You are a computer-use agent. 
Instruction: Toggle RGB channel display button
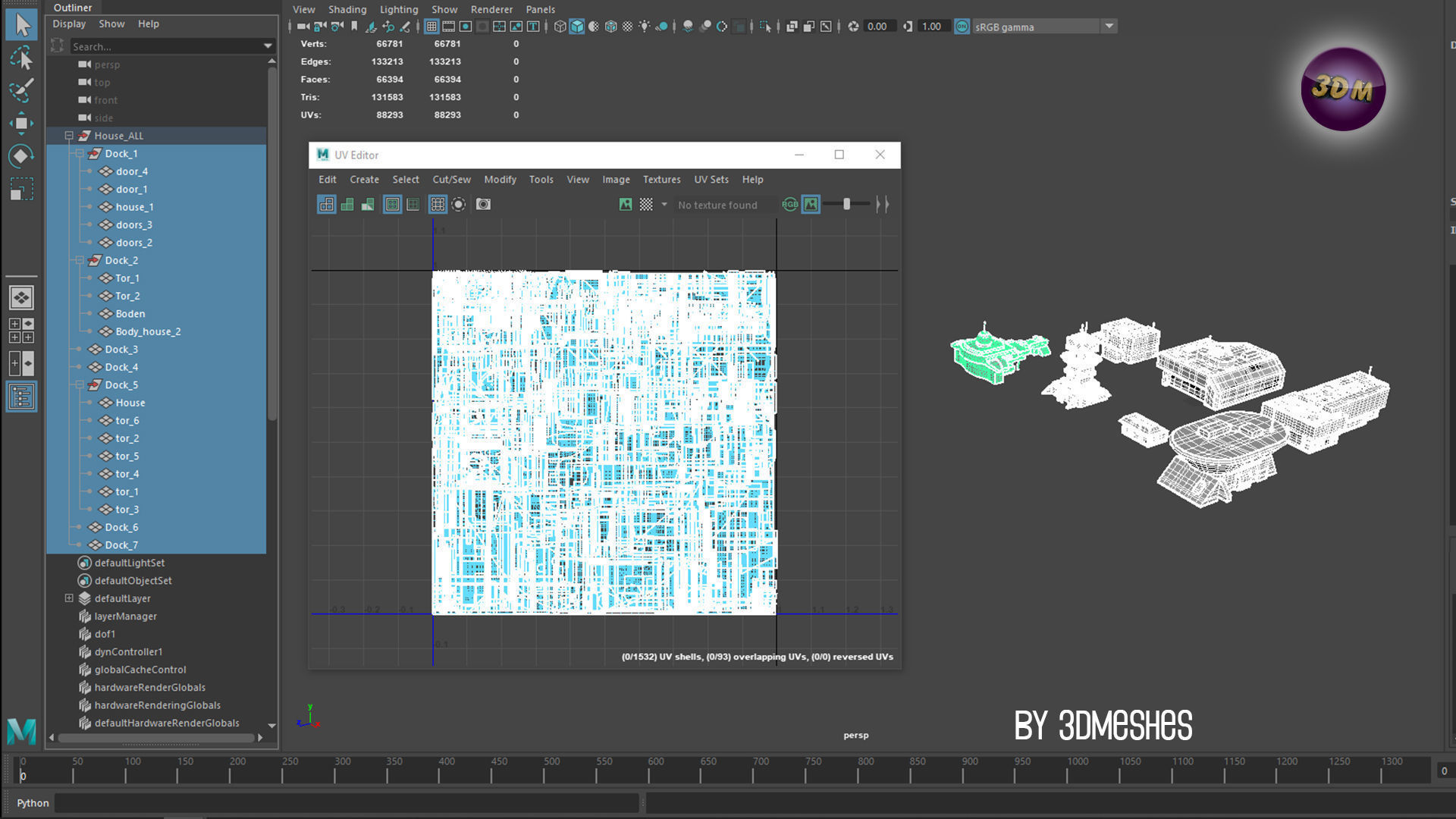789,204
